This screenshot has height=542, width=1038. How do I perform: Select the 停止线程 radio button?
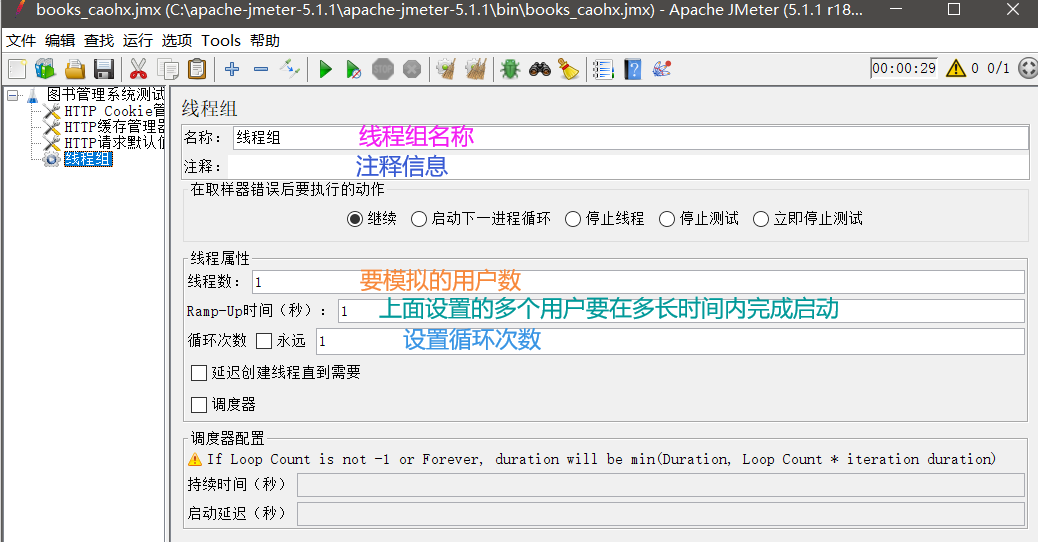click(x=573, y=219)
